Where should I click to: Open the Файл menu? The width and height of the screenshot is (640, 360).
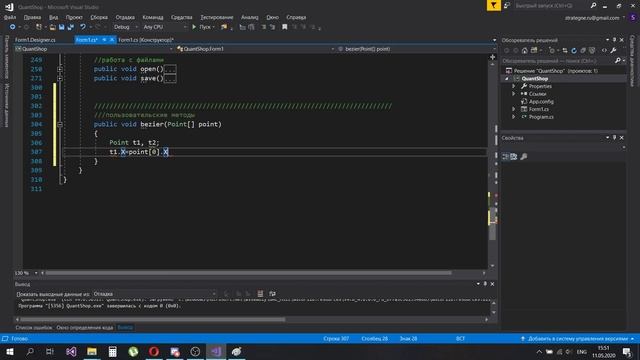coord(10,17)
